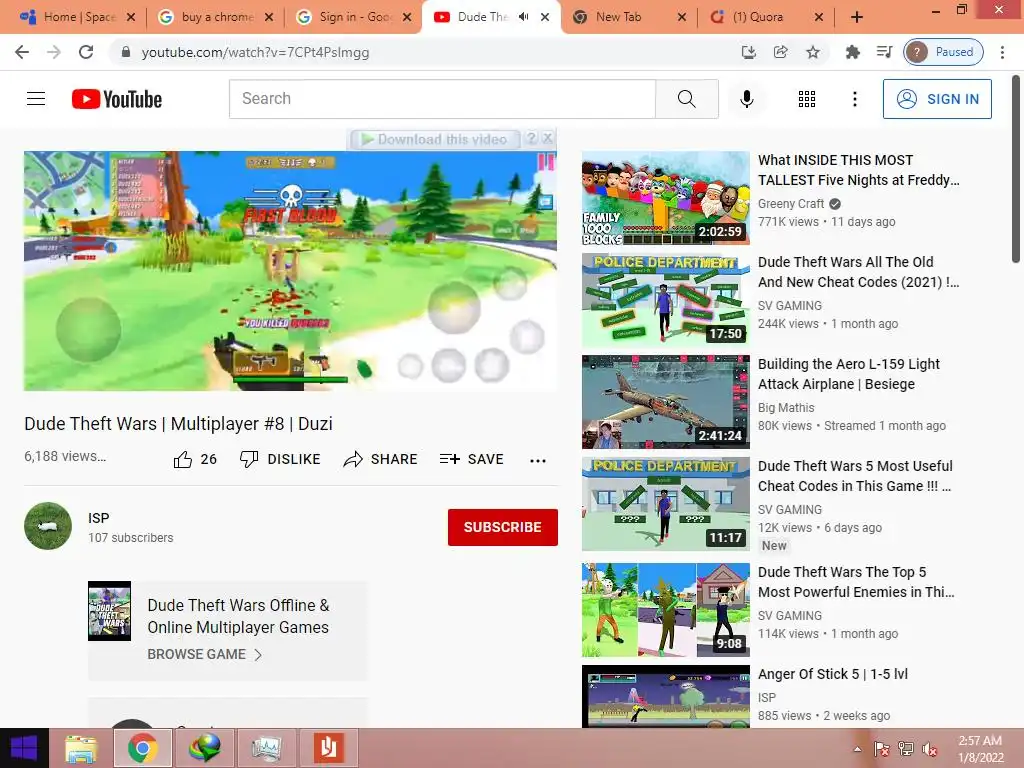The width and height of the screenshot is (1024, 768).
Task: Open Building the Aero L-159 thumbnail
Action: pyautogui.click(x=665, y=402)
